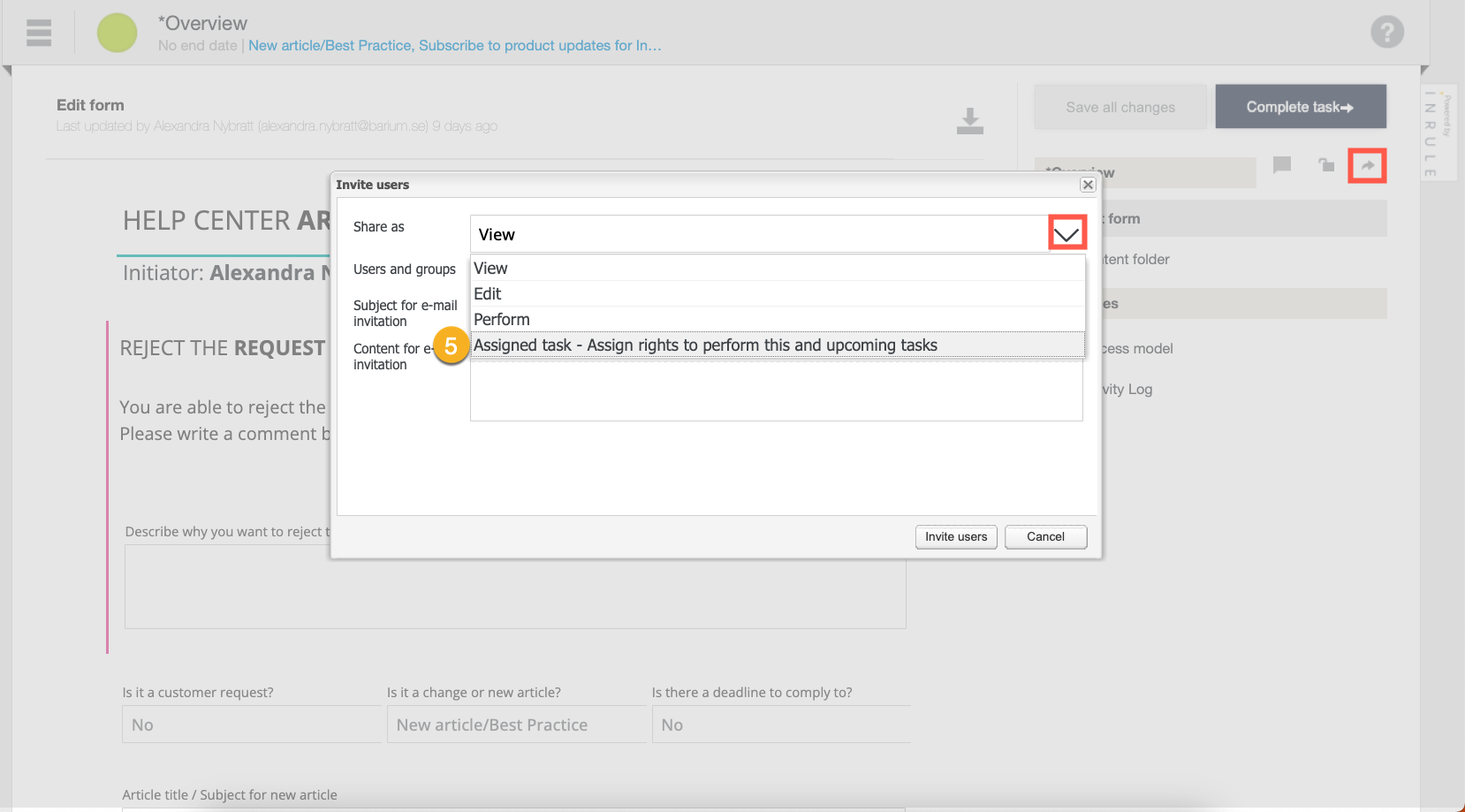1465x812 pixels.
Task: Close the Invite users dialog
Action: point(1088,185)
